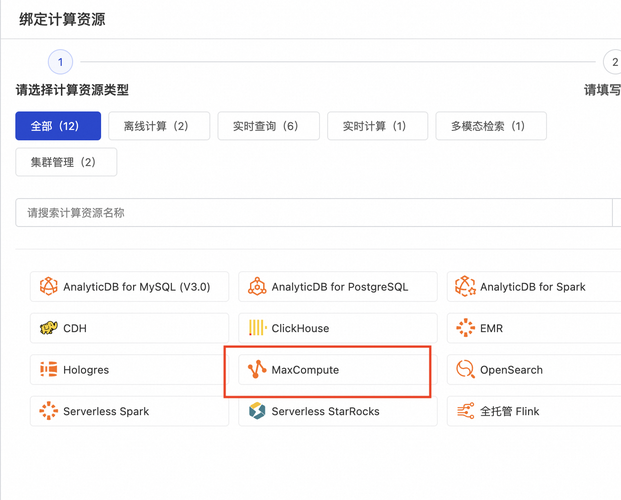
Task: Click the 请选择计算资源类型 step label
Action: (72, 90)
